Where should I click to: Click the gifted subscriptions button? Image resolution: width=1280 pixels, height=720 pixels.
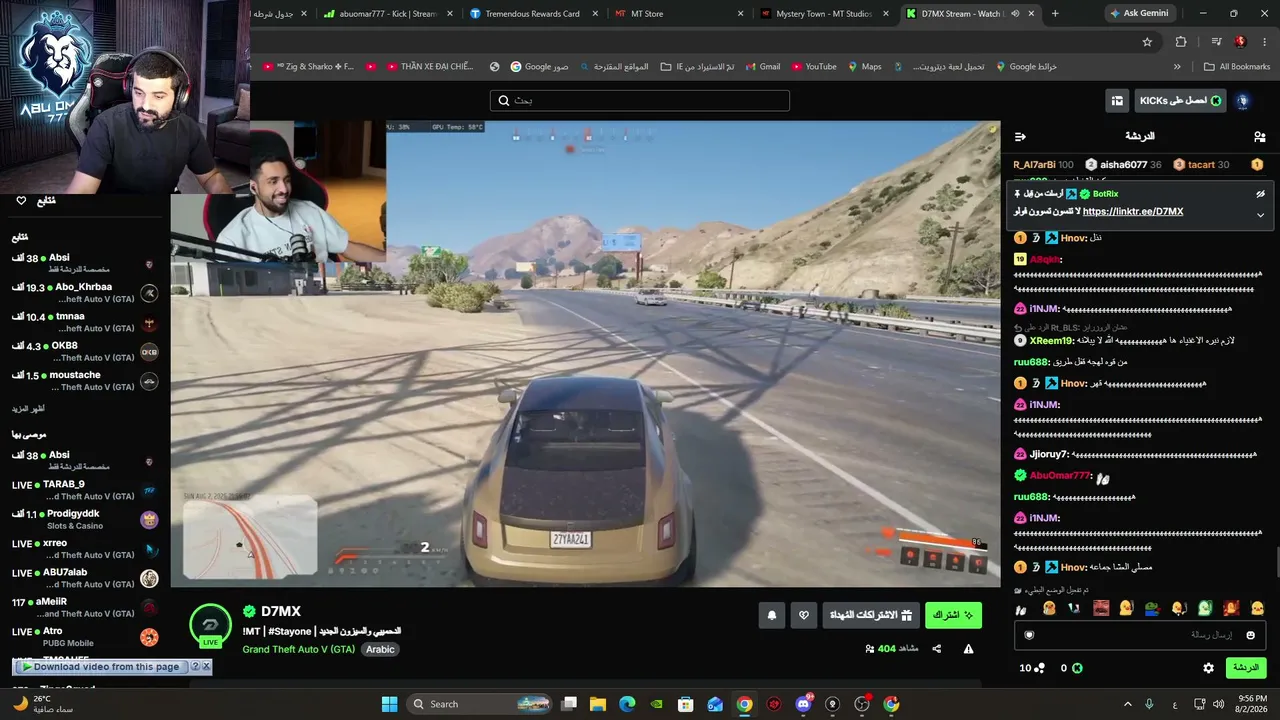871,615
